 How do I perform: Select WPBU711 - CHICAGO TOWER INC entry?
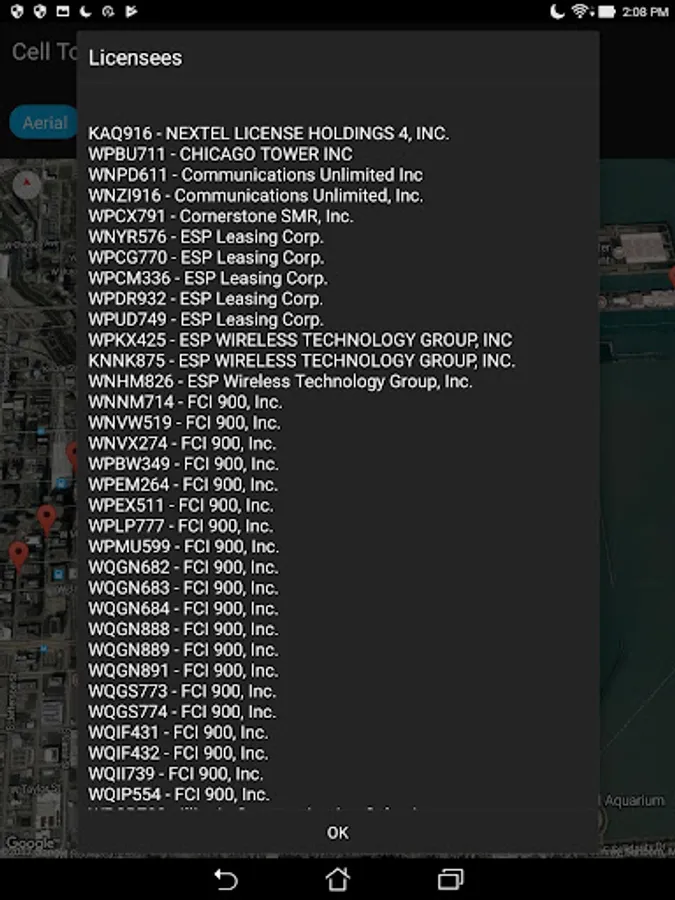coord(220,154)
